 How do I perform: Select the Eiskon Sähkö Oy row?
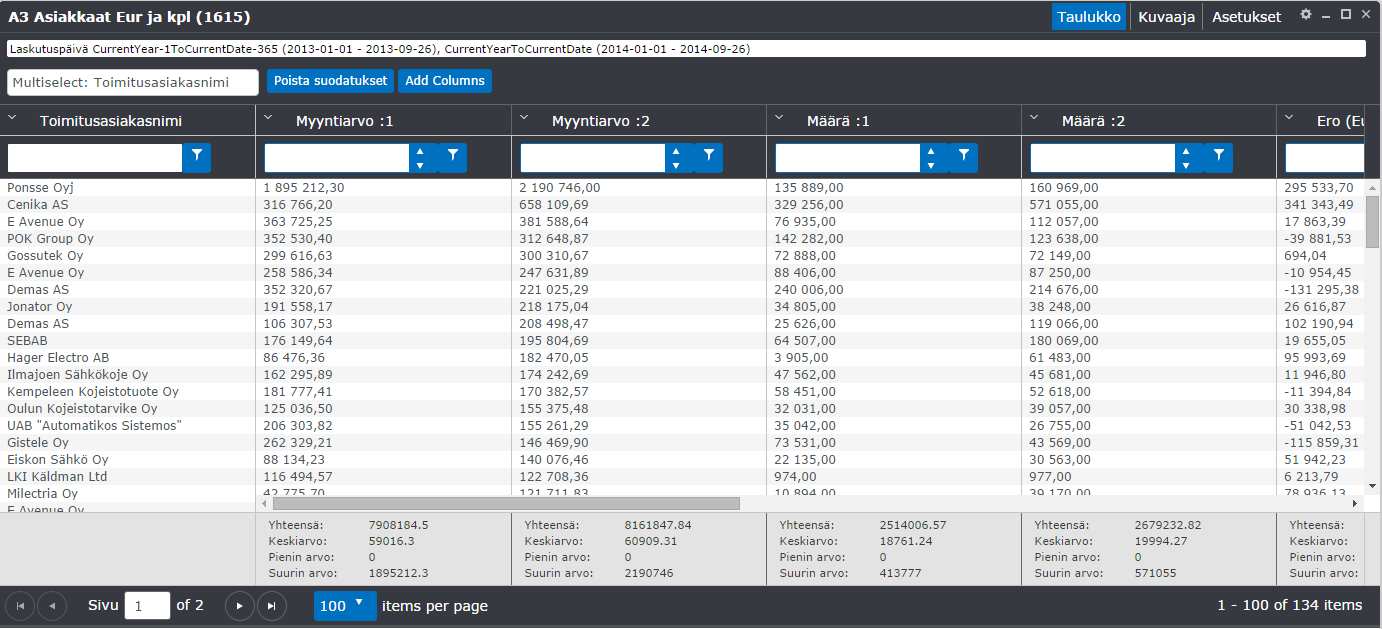pyautogui.click(x=683, y=459)
